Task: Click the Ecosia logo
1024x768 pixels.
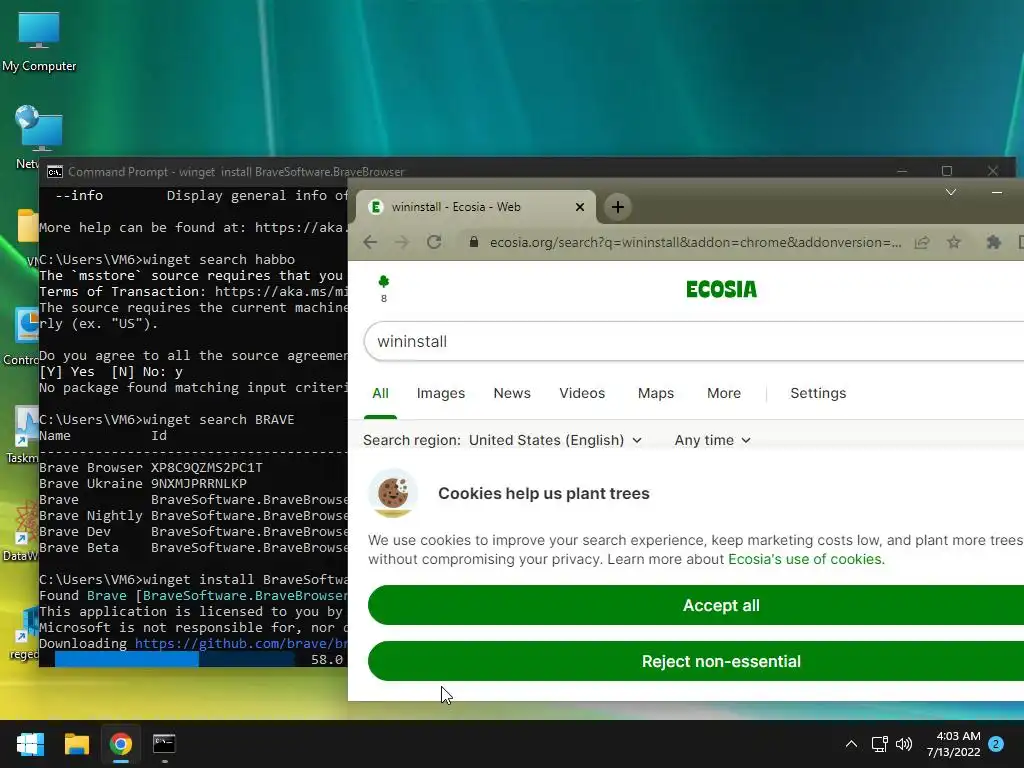Action: pos(721,289)
